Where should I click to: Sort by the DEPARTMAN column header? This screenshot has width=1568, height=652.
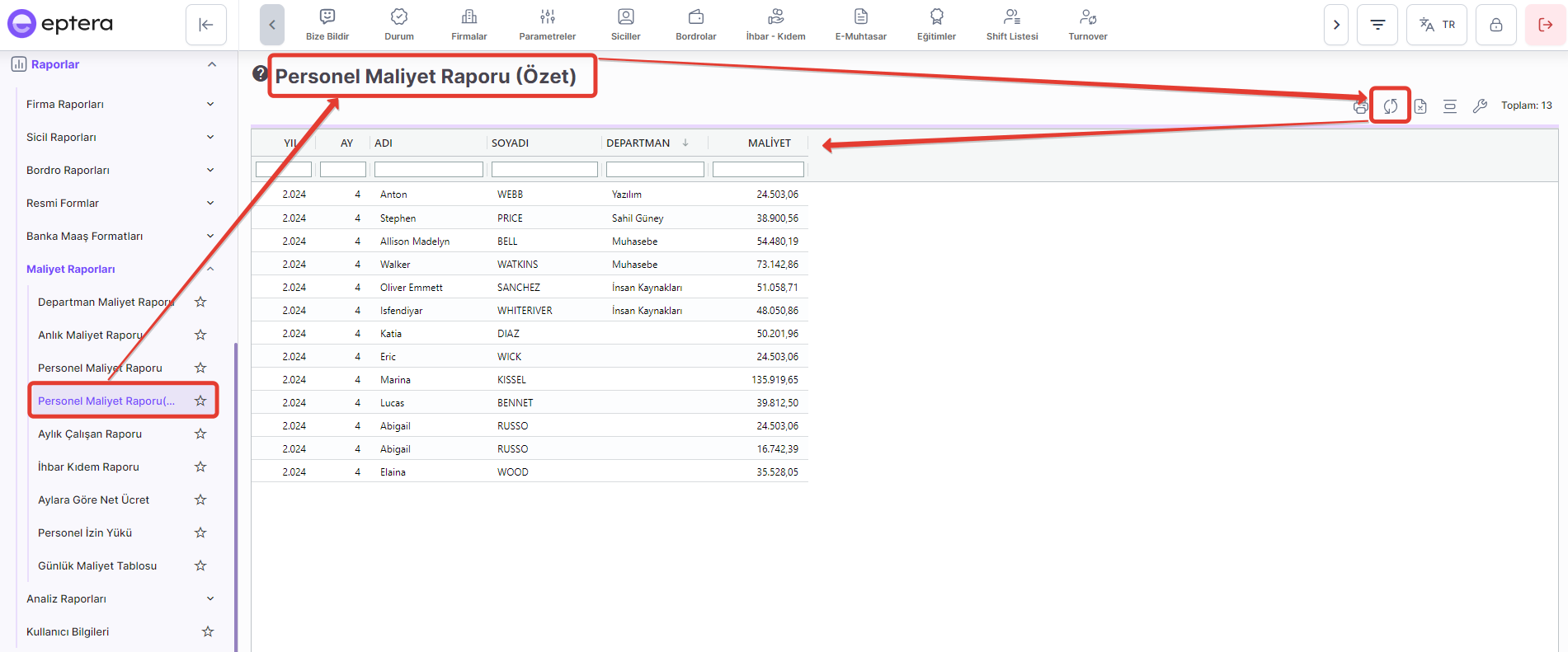pyautogui.click(x=638, y=143)
